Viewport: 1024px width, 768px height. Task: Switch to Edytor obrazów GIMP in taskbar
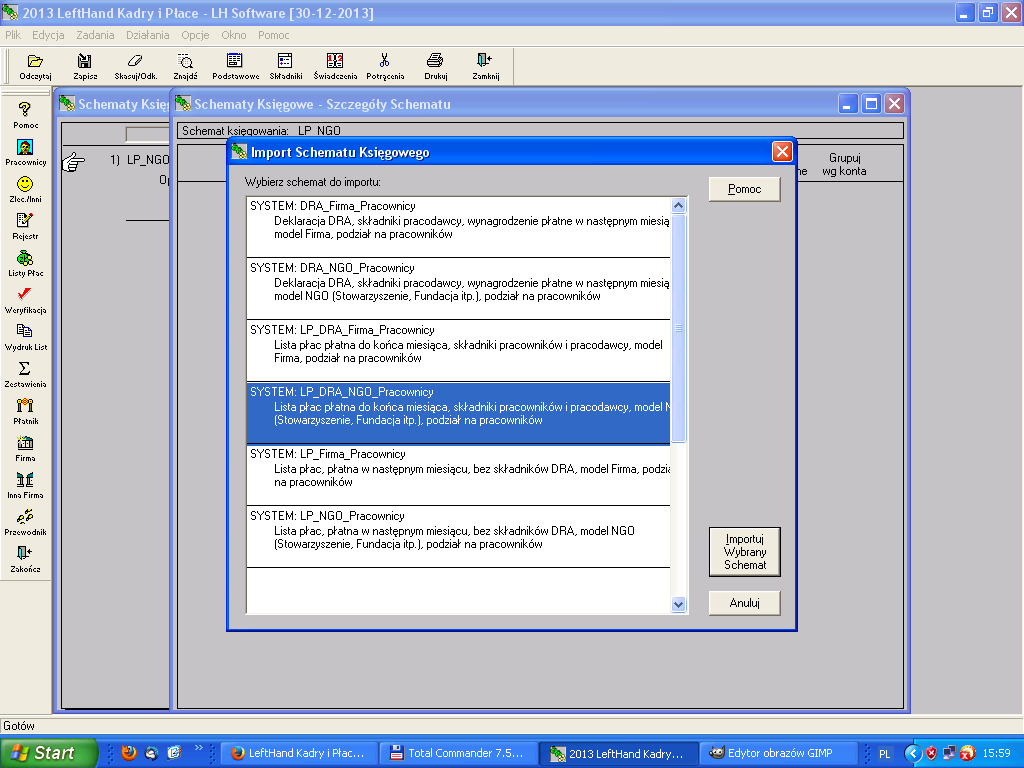coord(777,753)
